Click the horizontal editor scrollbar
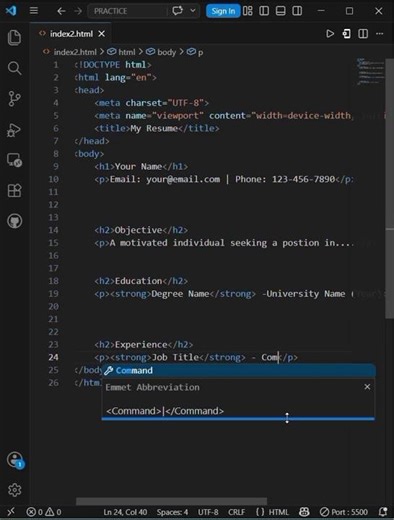Image resolution: width=394 pixels, height=520 pixels. pos(171,501)
